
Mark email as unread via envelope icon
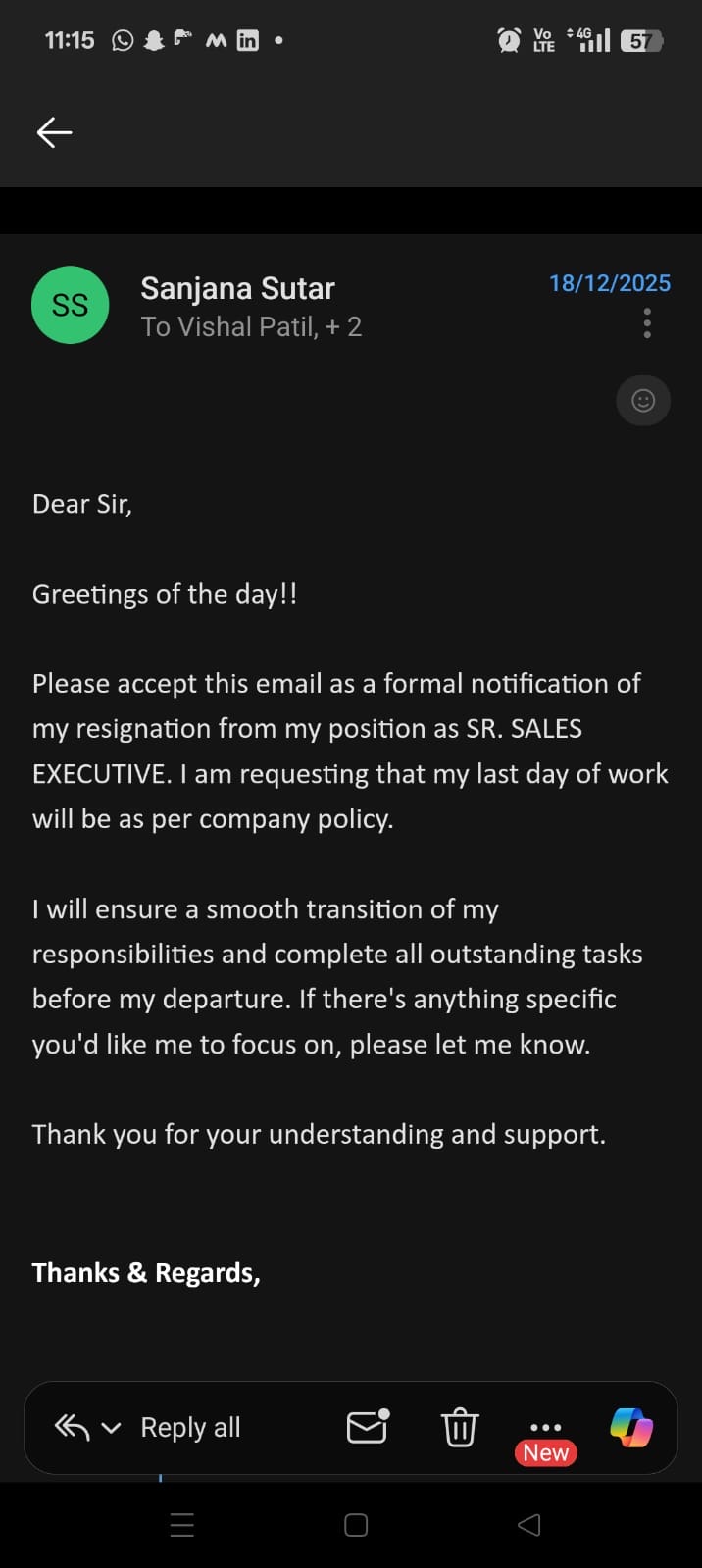(369, 1427)
